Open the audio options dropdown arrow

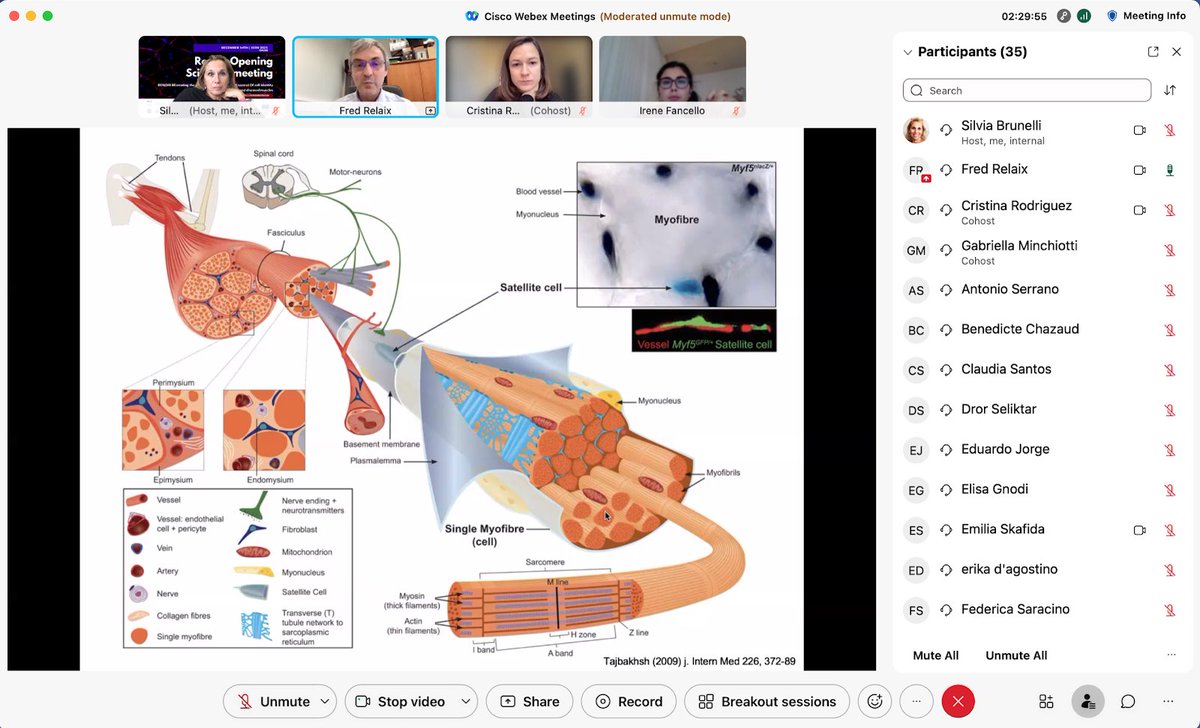coord(325,701)
